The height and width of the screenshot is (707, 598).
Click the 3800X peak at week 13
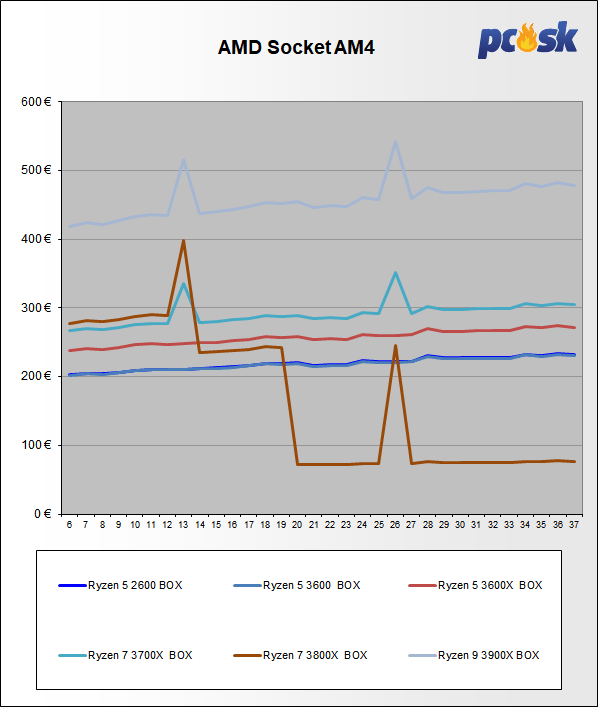pos(183,241)
